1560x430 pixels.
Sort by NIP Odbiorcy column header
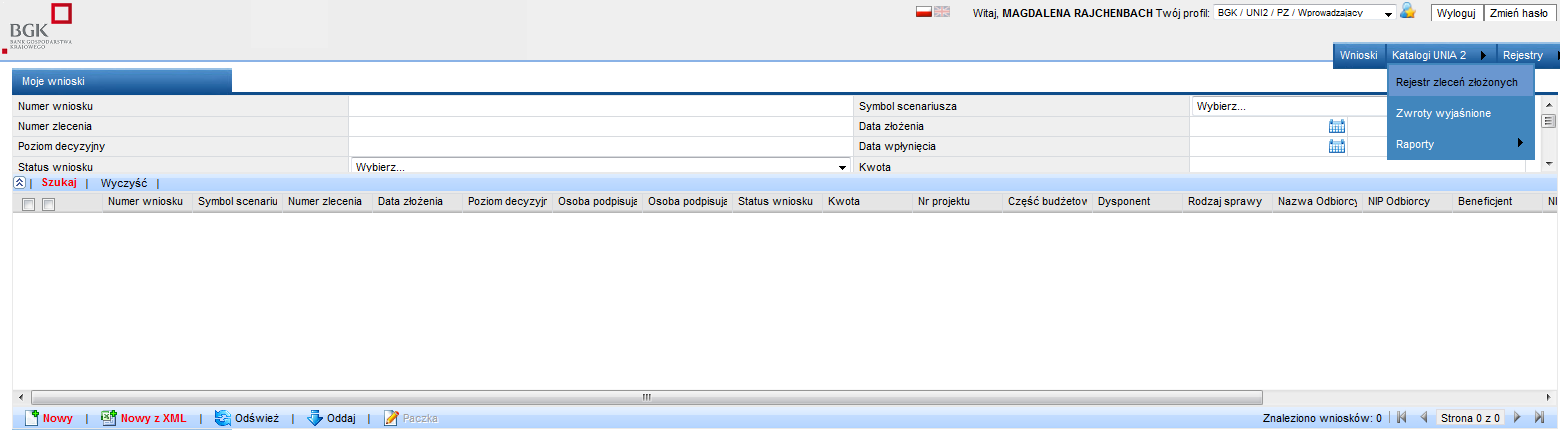pyautogui.click(x=1407, y=202)
